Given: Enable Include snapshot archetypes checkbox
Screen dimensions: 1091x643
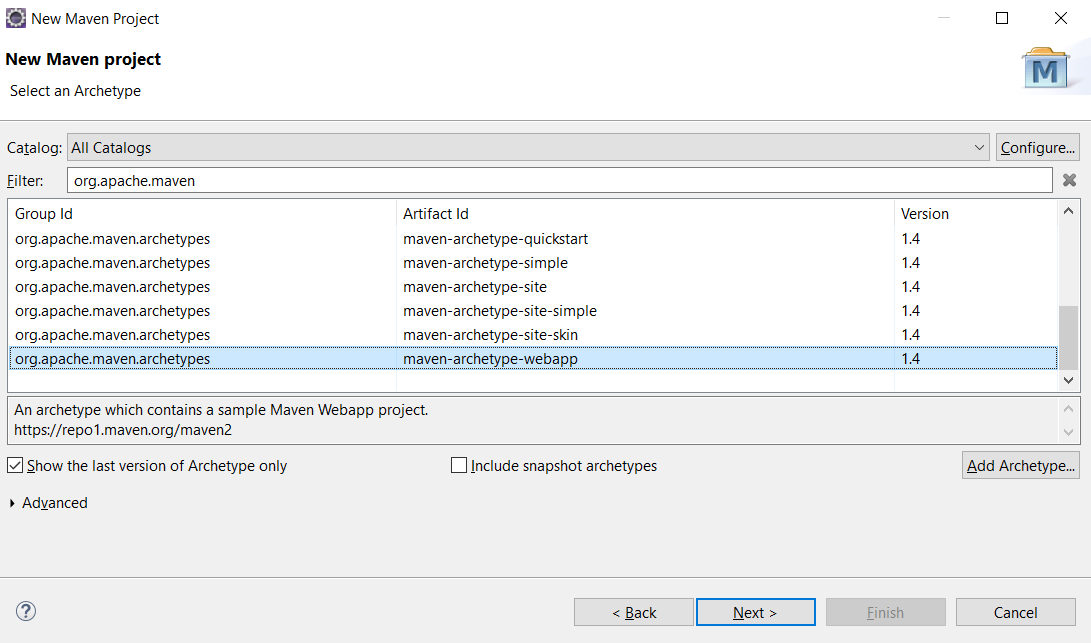Looking at the screenshot, I should pyautogui.click(x=459, y=465).
